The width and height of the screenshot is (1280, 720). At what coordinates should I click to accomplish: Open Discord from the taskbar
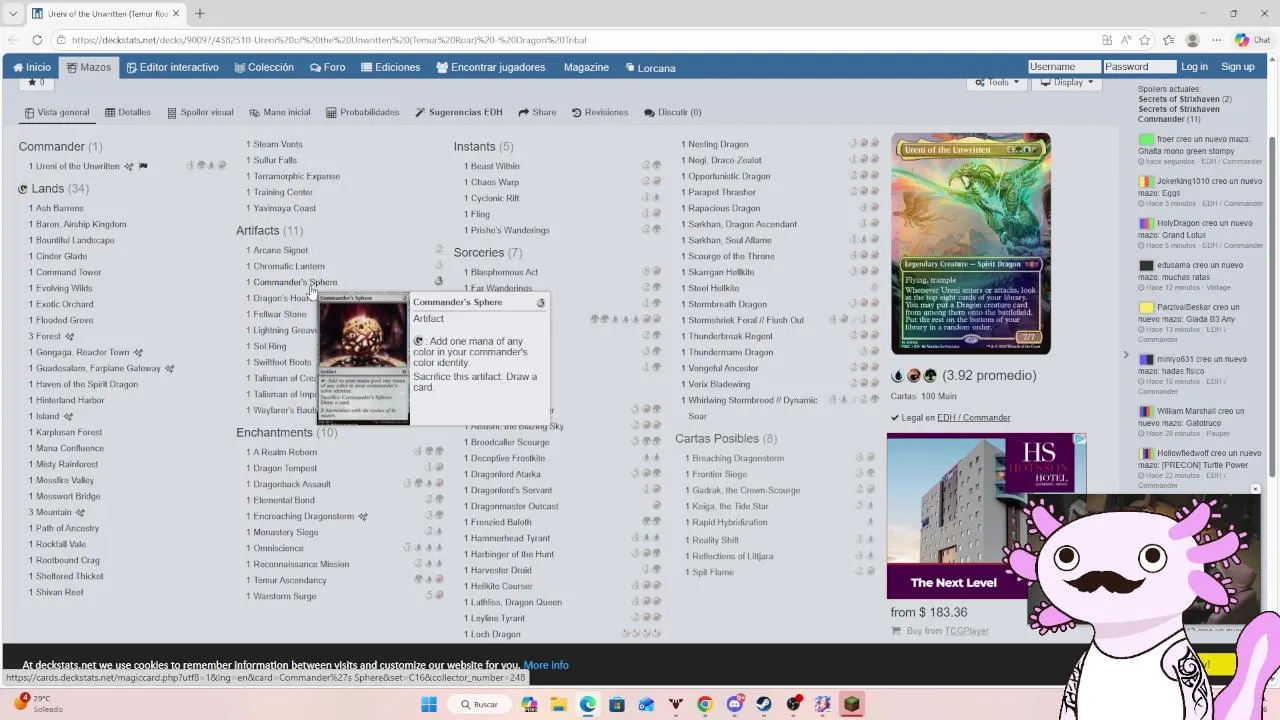pos(735,704)
